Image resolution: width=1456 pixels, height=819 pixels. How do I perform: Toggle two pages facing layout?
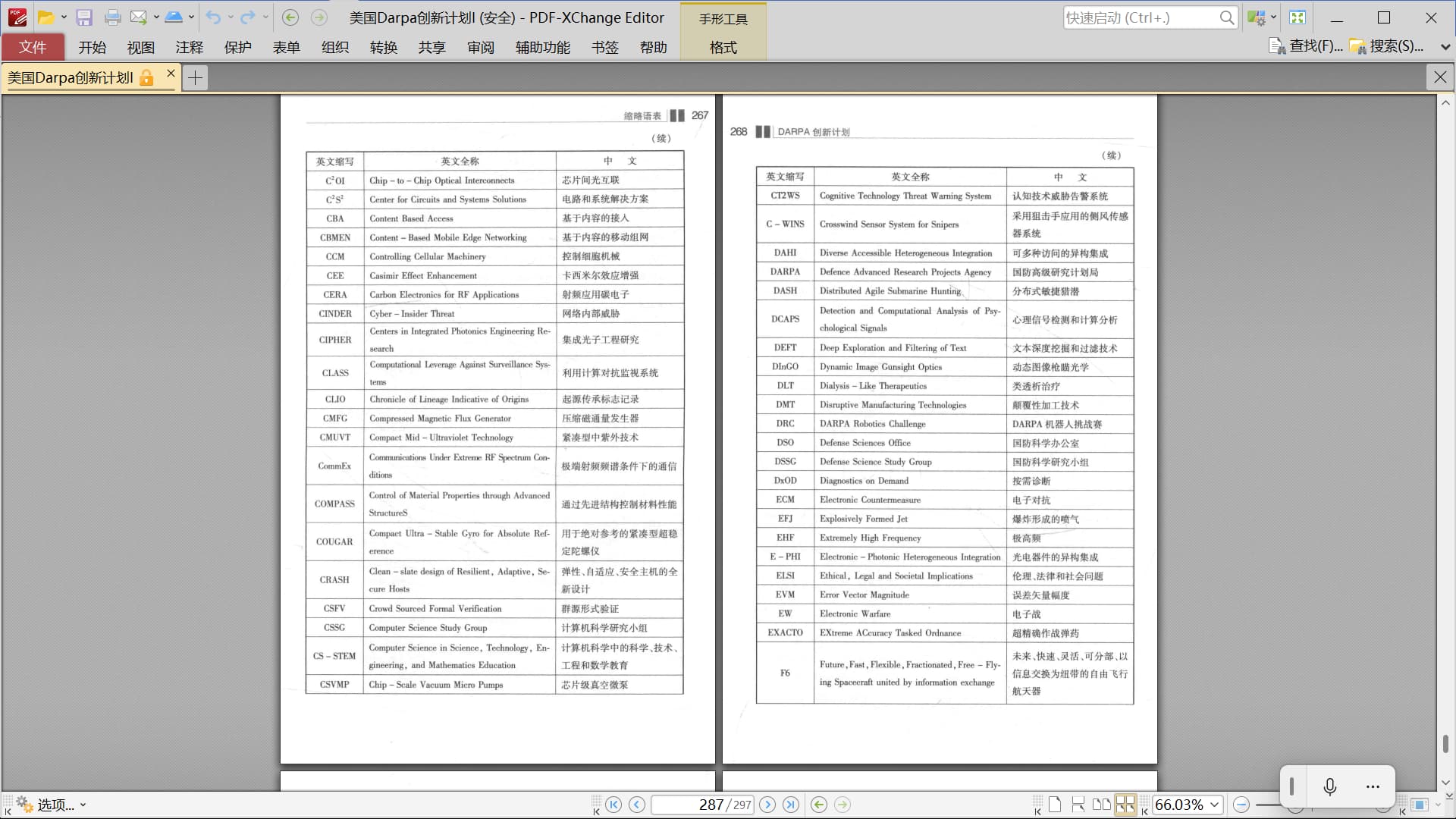1102,805
